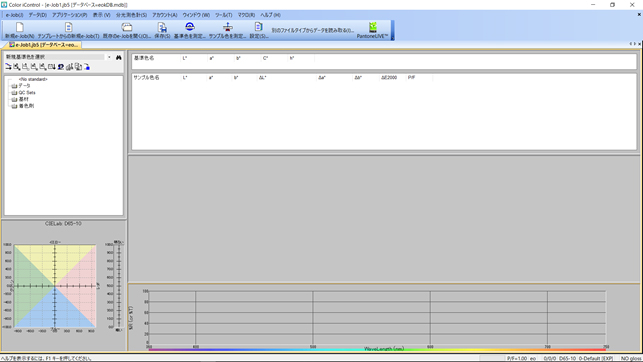Click the 基準色名 column header
Image resolution: width=643 pixels, height=362 pixels.
click(x=156, y=58)
